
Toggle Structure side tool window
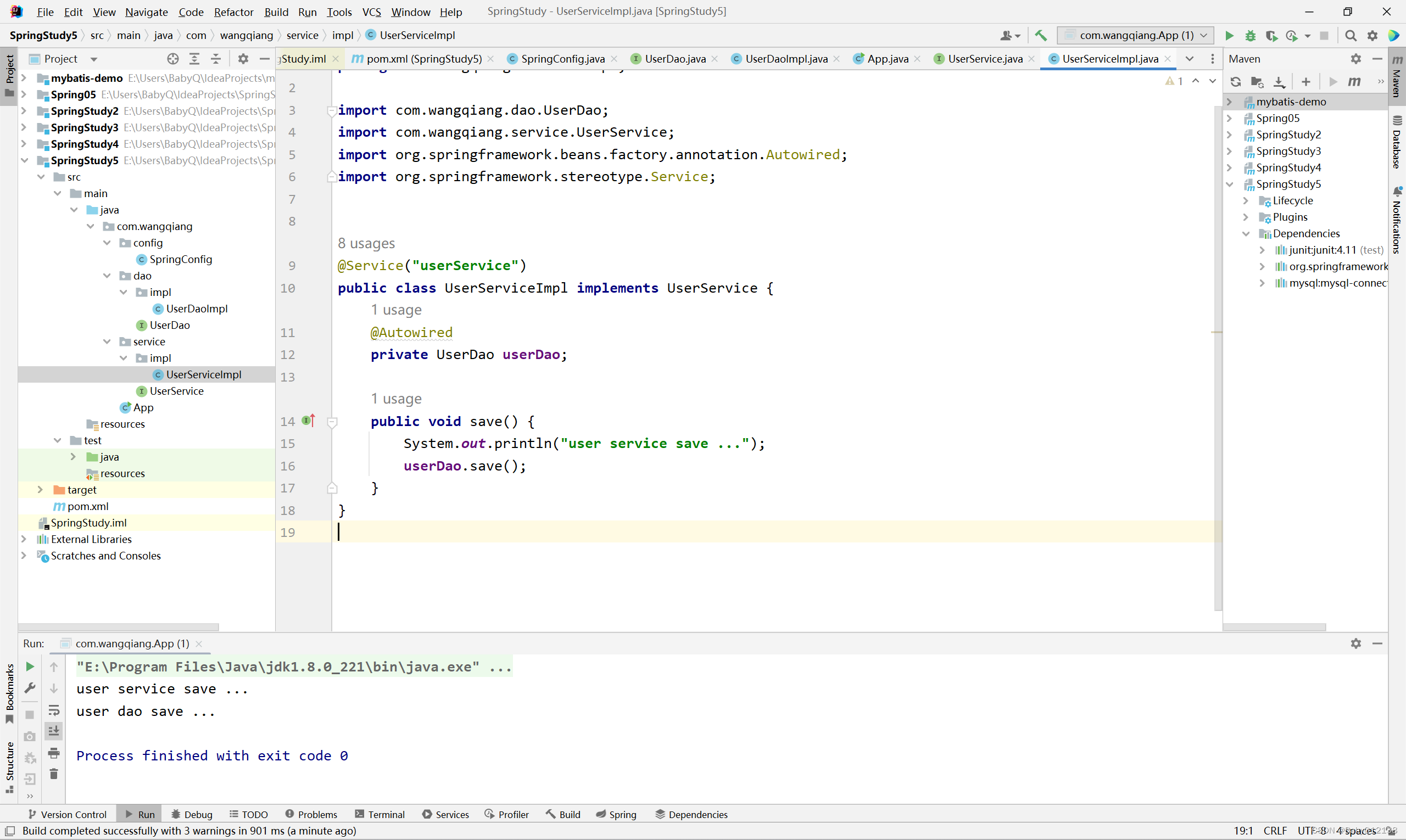pyautogui.click(x=9, y=767)
